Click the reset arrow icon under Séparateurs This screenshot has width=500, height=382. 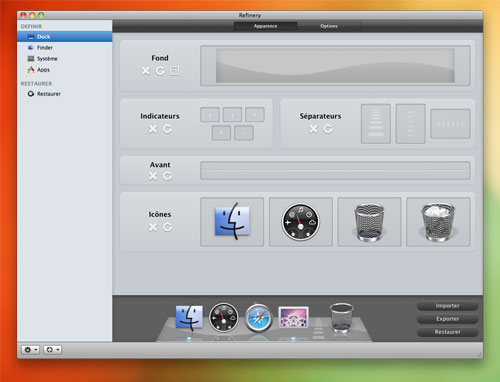pyautogui.click(x=328, y=129)
